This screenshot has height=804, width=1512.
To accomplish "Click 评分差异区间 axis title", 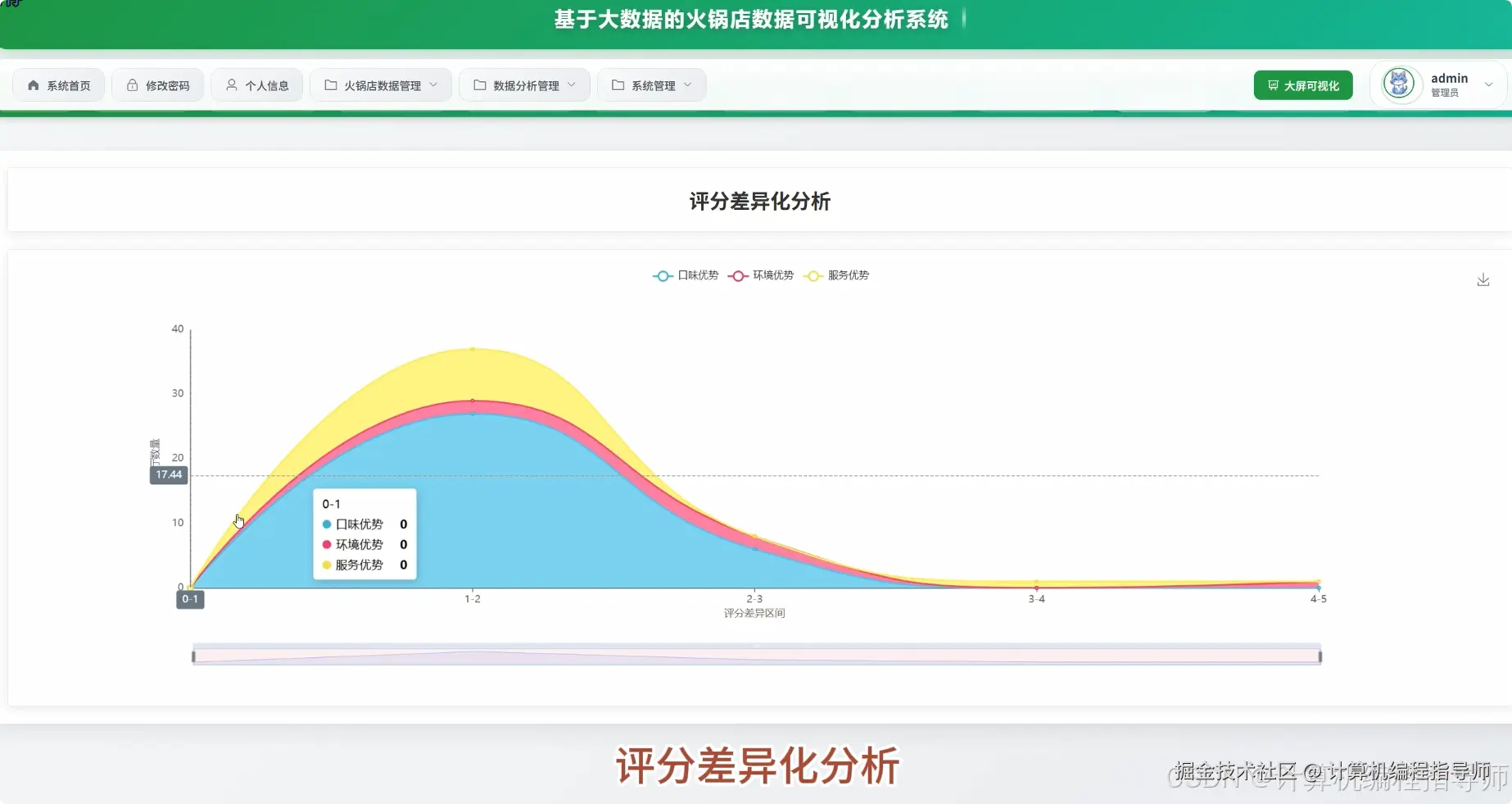I will [754, 613].
